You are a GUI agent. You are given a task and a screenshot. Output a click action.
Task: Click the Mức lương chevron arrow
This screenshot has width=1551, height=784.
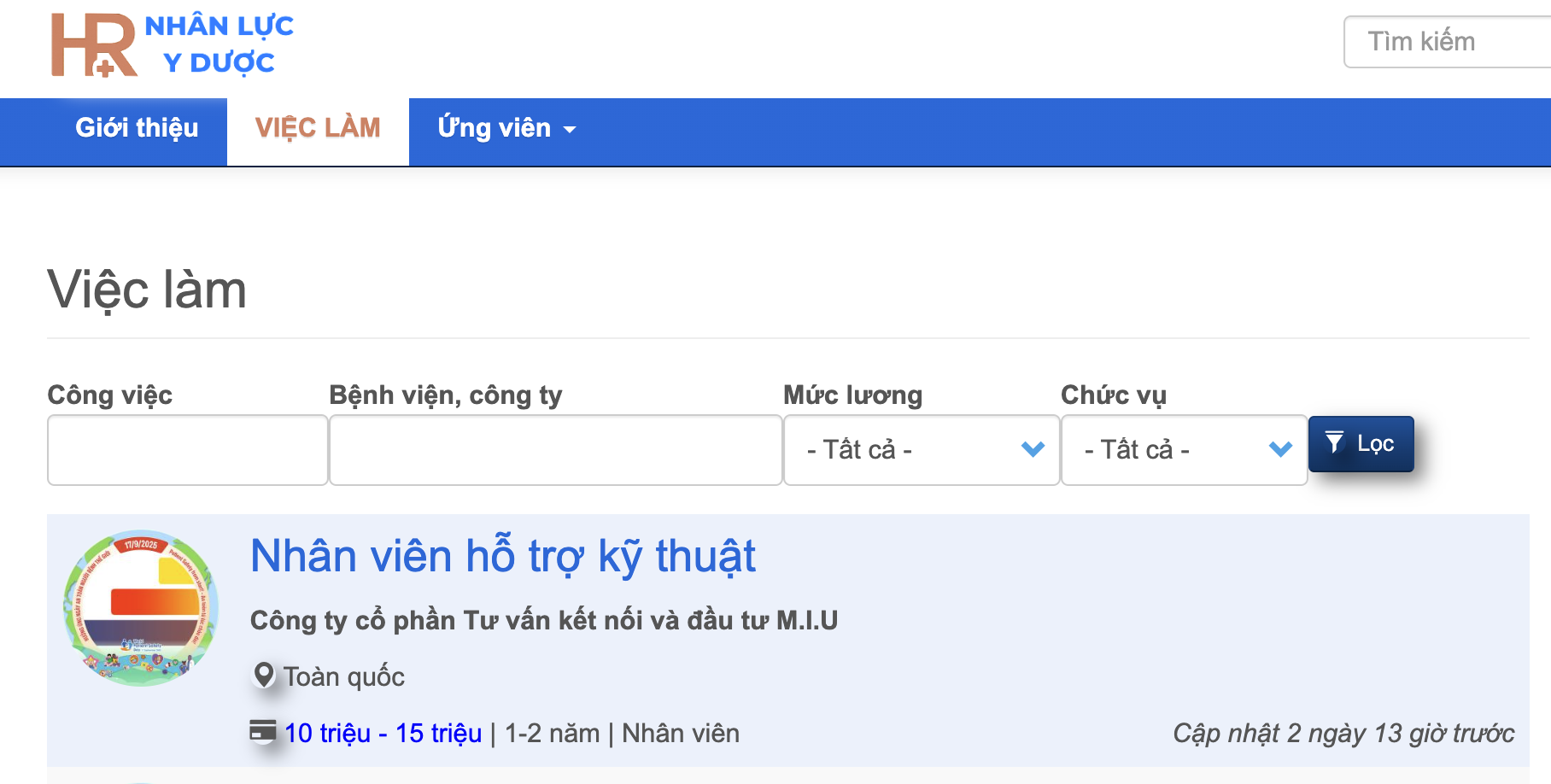[x=1033, y=449]
